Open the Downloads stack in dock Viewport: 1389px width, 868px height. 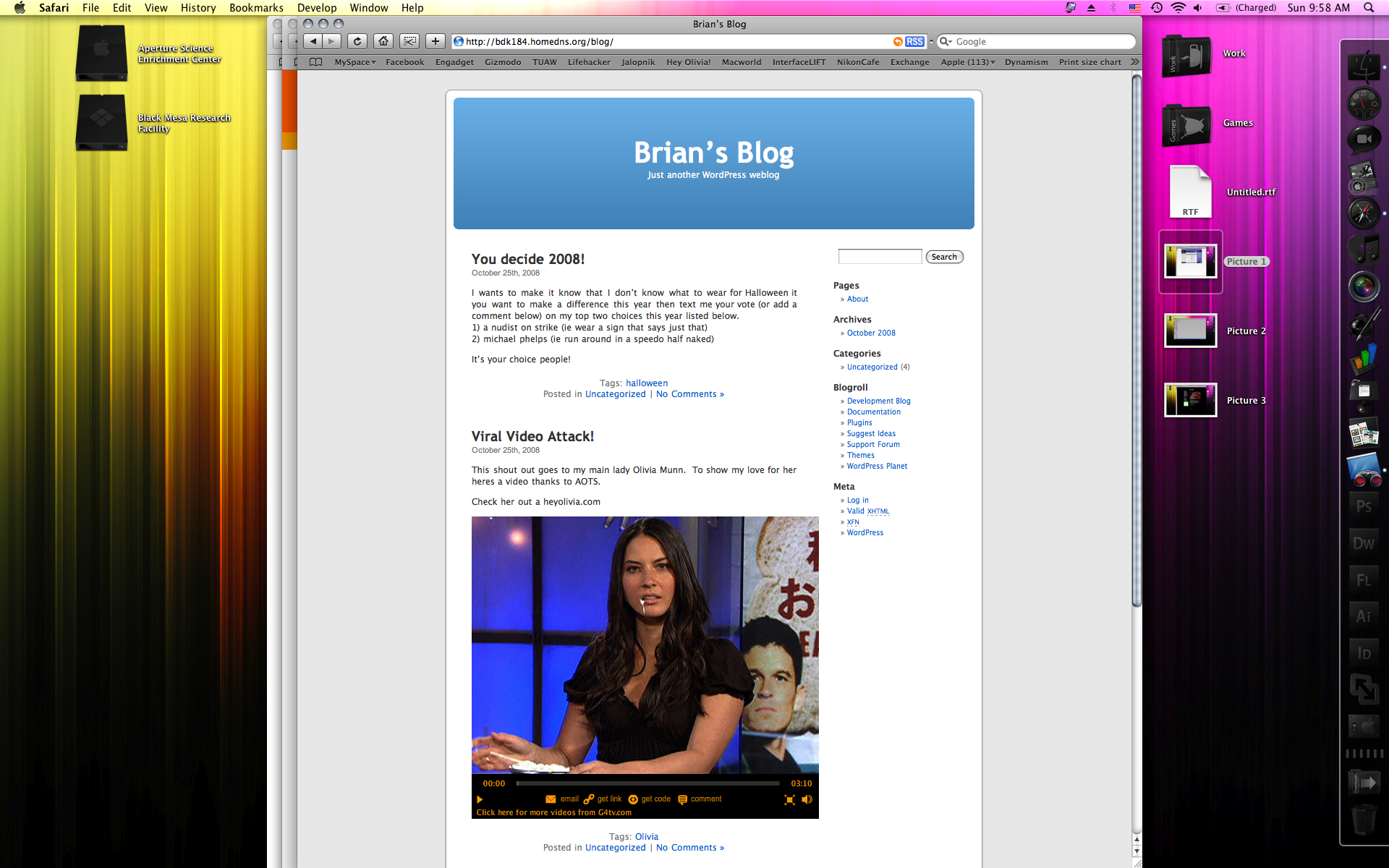(x=1364, y=783)
